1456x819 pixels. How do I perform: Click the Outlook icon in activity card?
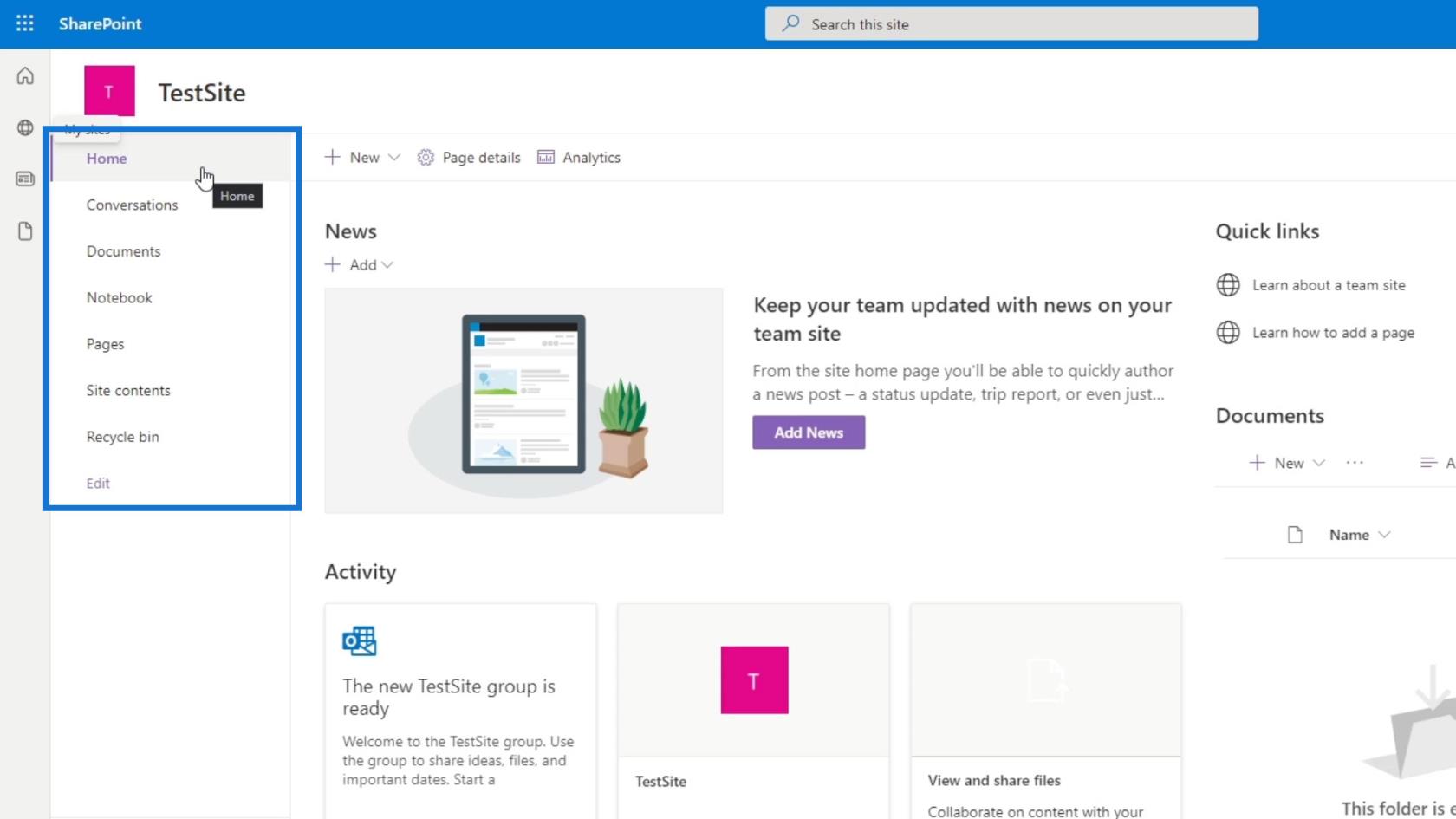(360, 640)
